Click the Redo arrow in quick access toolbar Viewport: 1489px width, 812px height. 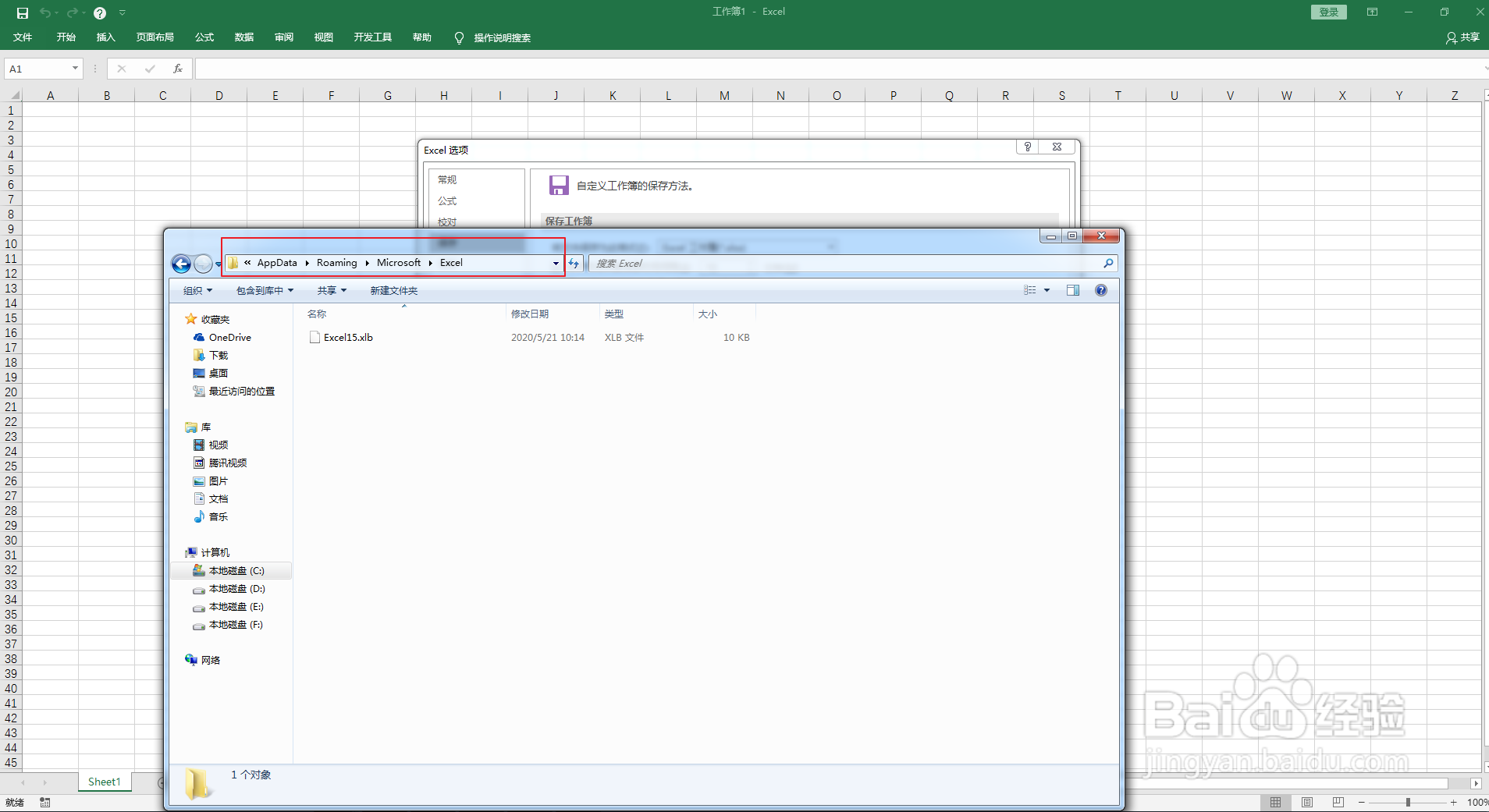tap(72, 13)
